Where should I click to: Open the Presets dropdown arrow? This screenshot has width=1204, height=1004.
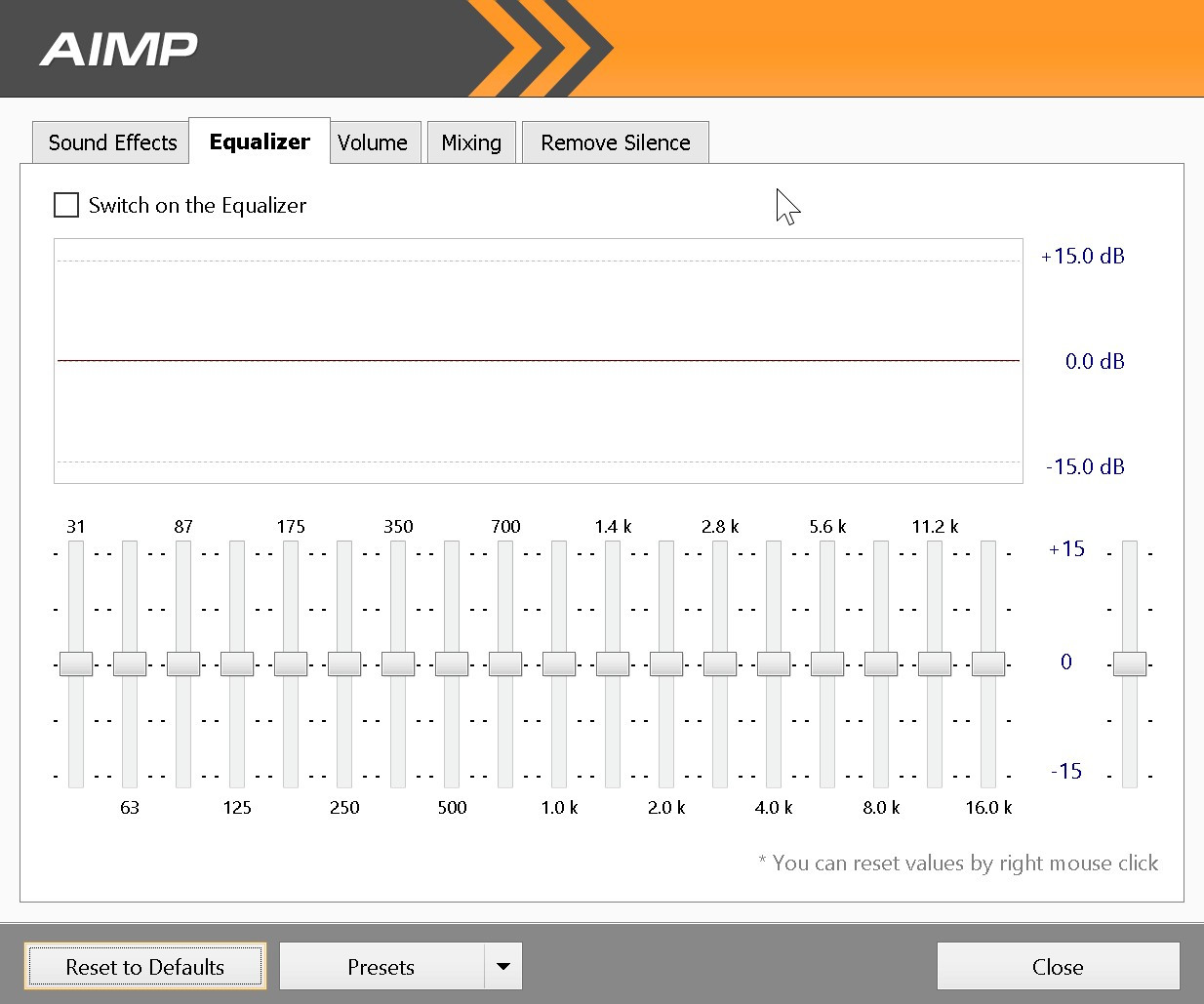coord(502,966)
